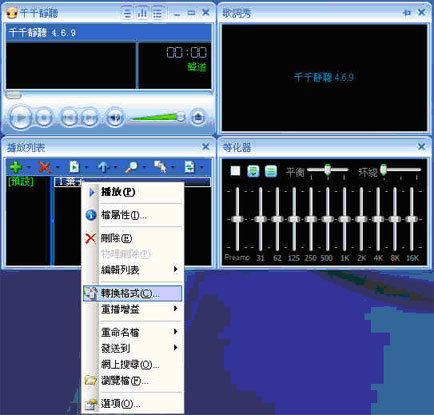Open 選項(O) options menu item
The image size is (434, 415).
click(x=133, y=404)
